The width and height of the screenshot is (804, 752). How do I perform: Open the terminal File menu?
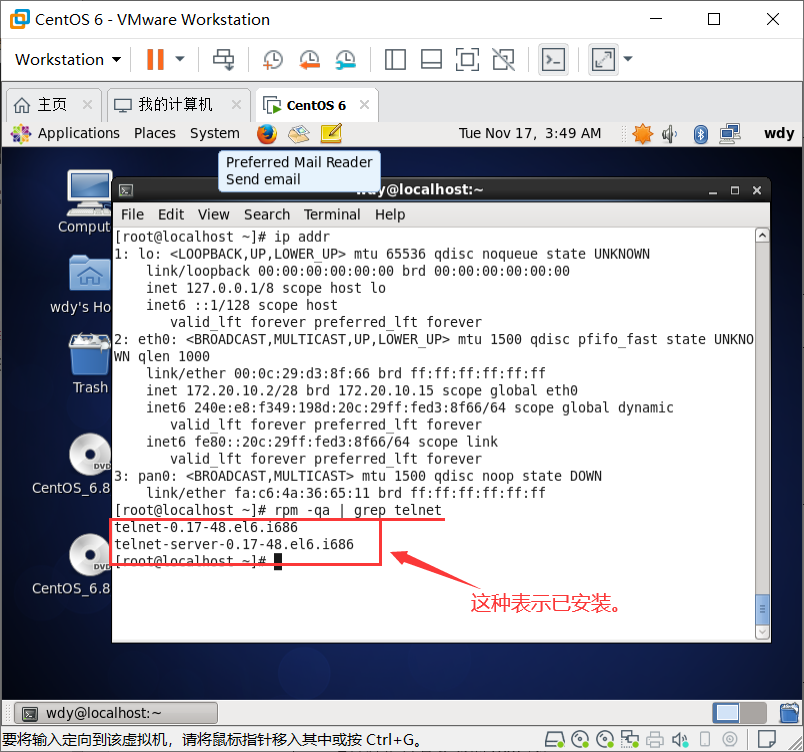[x=132, y=214]
